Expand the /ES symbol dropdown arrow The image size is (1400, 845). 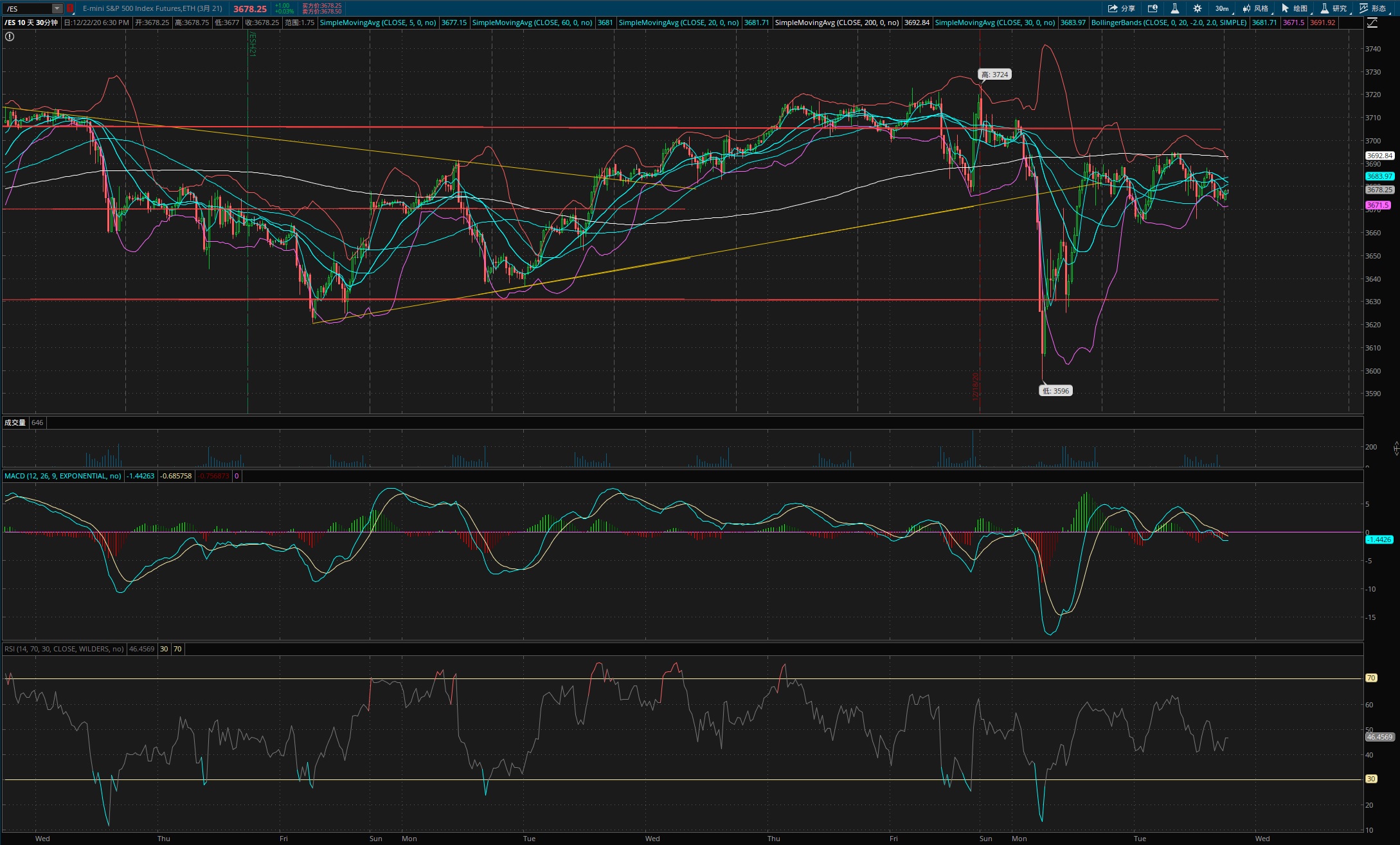pos(57,8)
